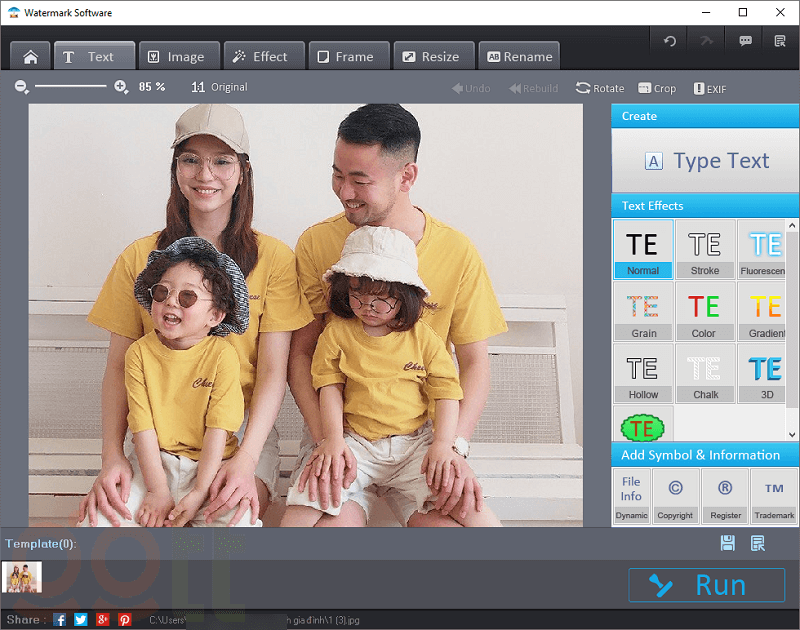Click the zoom out minus icon
Image resolution: width=800 pixels, height=630 pixels.
(22, 87)
